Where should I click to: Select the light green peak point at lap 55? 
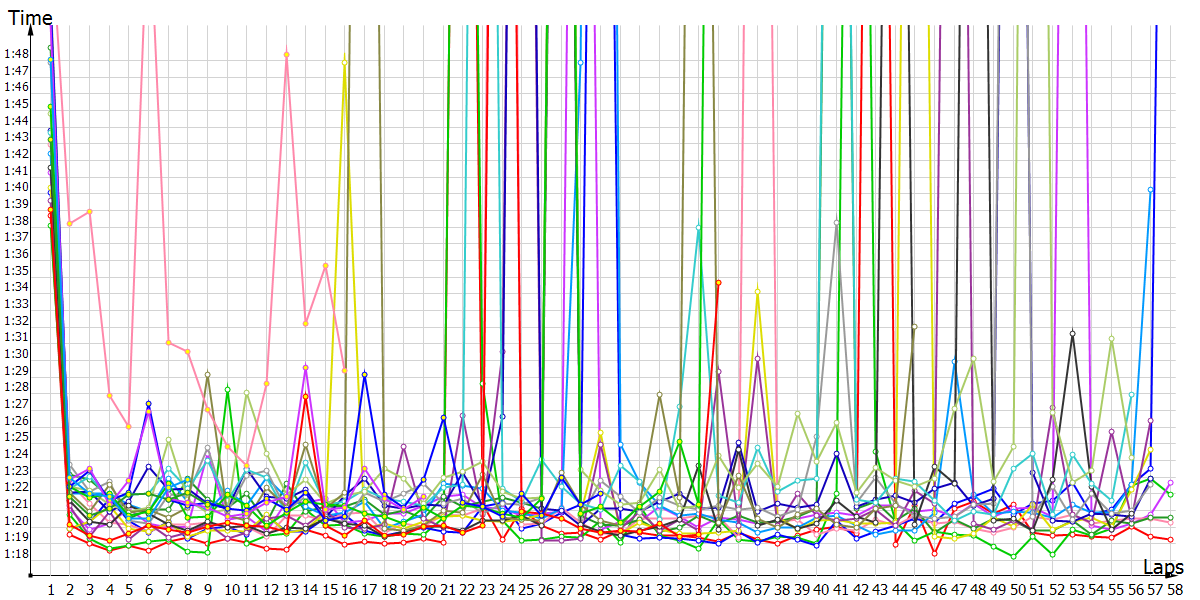point(1111,339)
